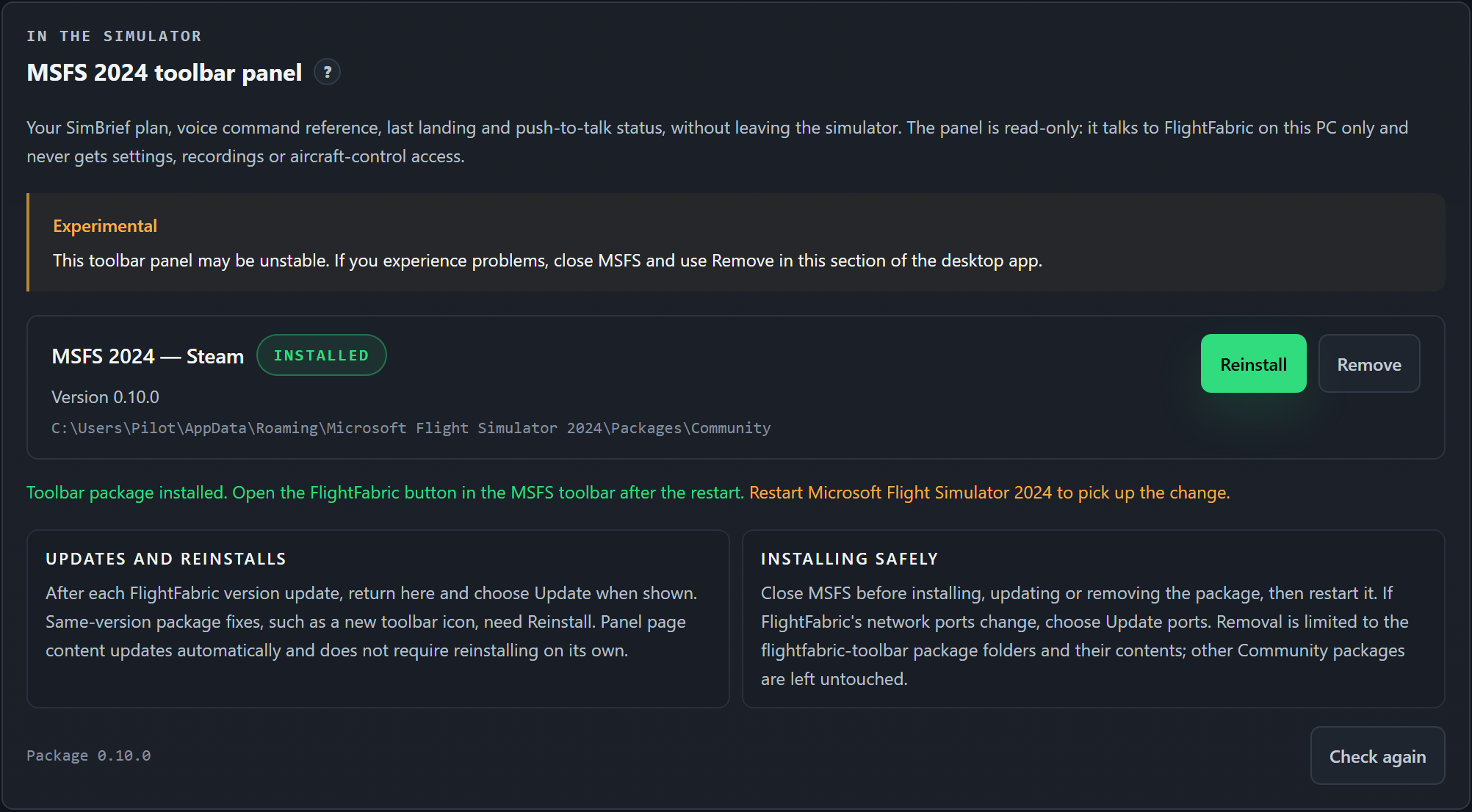Screen dimensions: 1472x812
Task: Click the green "Toolbar package installed" status message
Action: point(386,493)
